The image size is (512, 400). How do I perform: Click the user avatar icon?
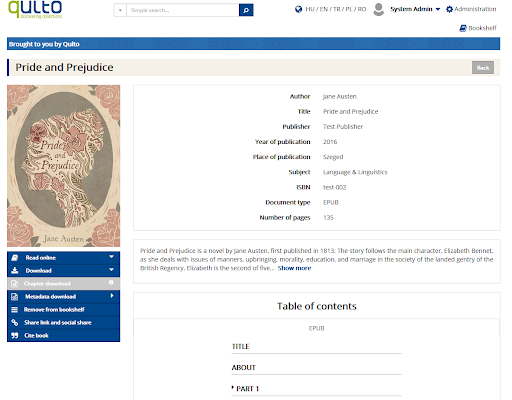coord(379,9)
